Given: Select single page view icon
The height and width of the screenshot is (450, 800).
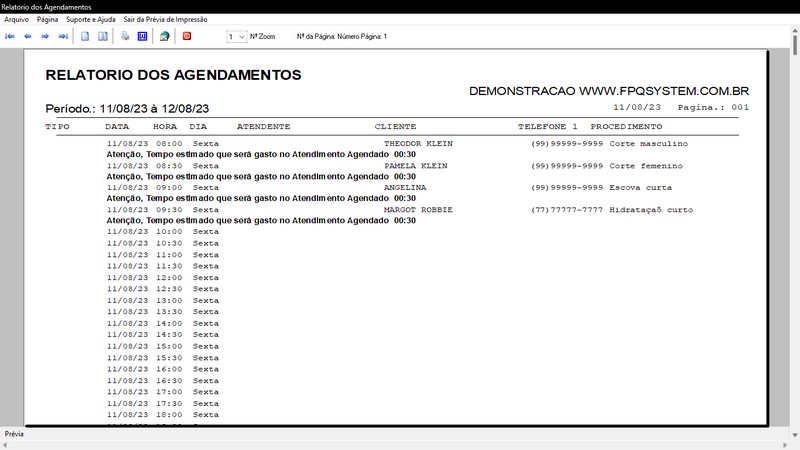Looking at the screenshot, I should [85, 36].
